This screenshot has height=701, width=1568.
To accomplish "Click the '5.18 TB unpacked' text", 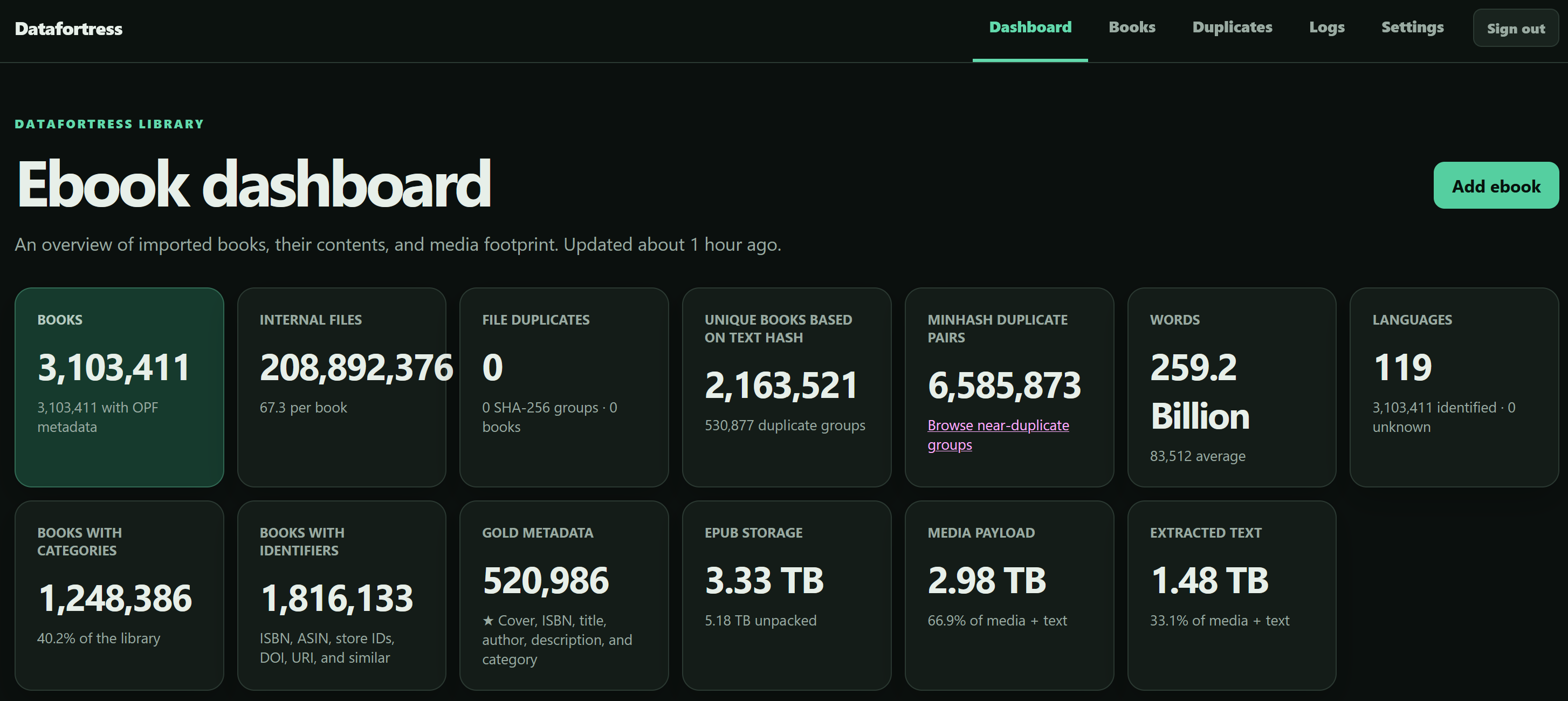I will (x=761, y=621).
